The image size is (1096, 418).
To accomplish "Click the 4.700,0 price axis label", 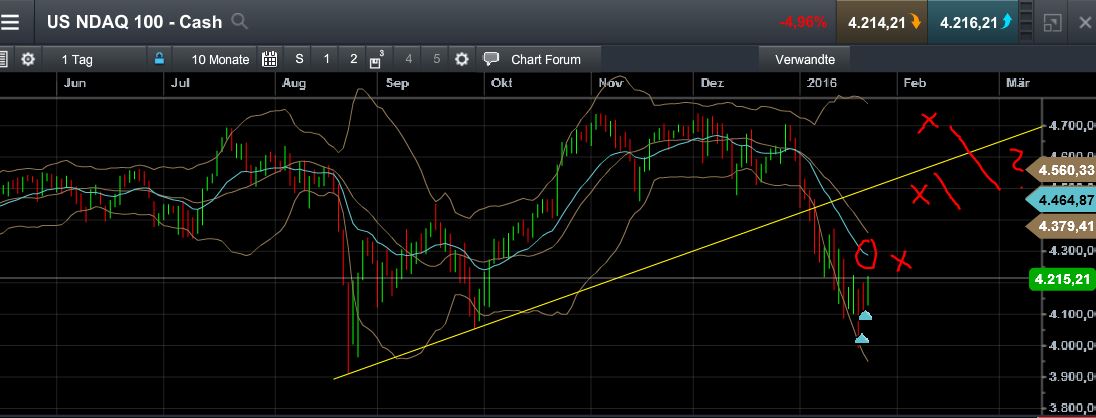I will [1071, 127].
